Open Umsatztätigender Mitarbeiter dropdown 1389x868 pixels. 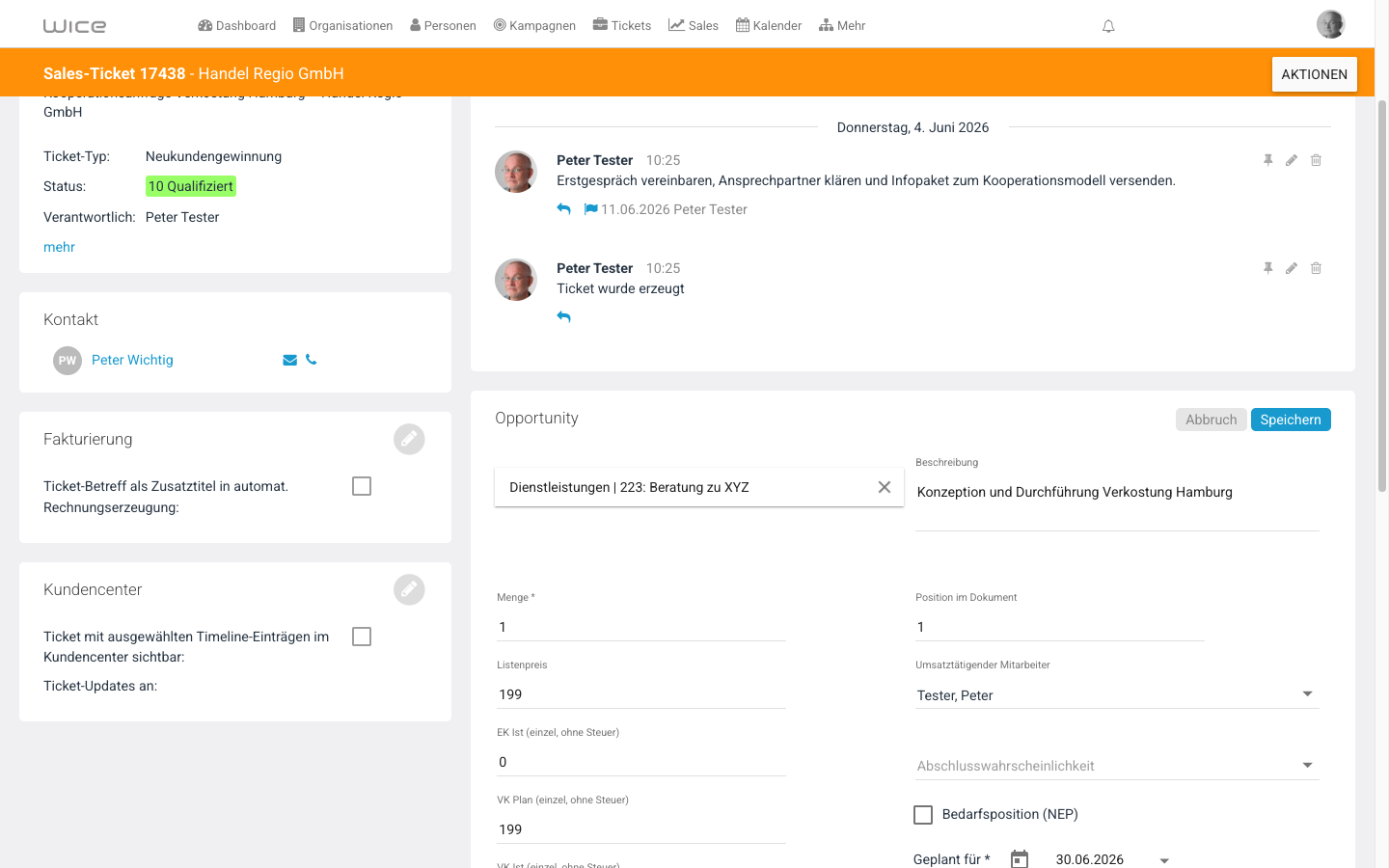coord(1117,694)
